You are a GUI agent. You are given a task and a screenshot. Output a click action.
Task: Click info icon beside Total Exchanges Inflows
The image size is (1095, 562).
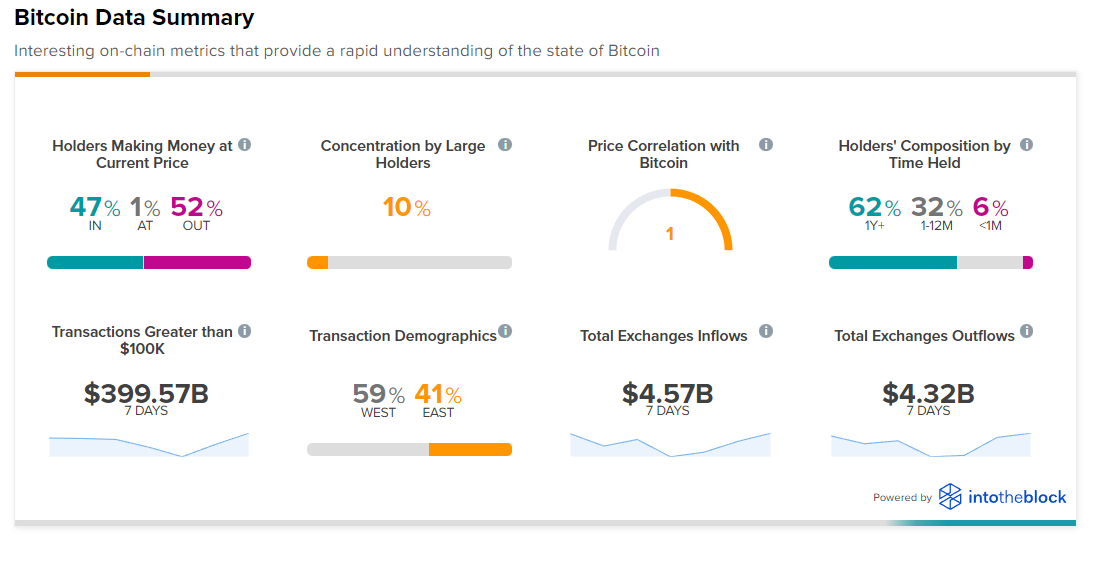766,331
